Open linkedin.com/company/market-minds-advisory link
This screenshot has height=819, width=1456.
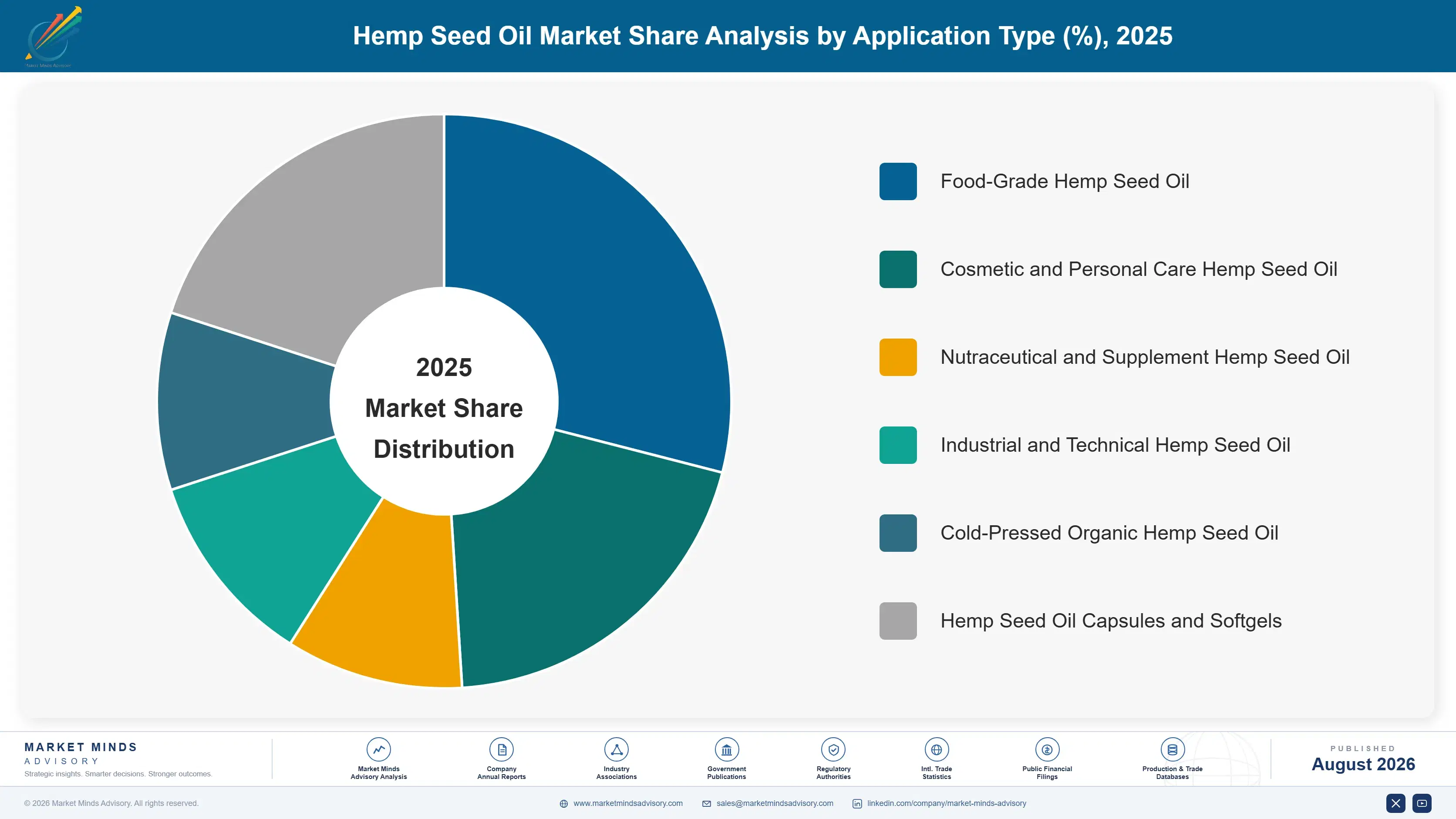tap(947, 803)
